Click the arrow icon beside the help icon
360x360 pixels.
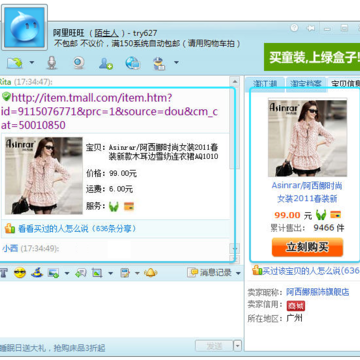point(311,28)
